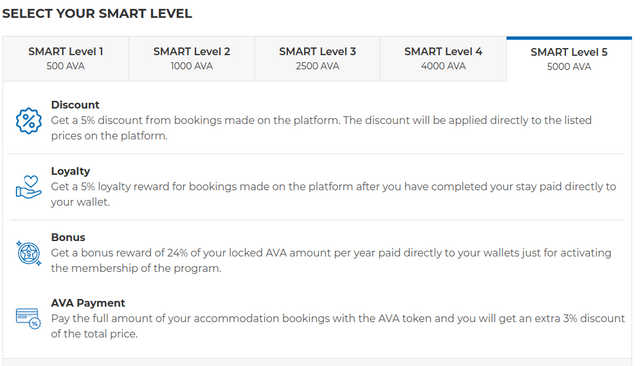
Task: Click the 24% bonus reward description text
Action: click(331, 261)
